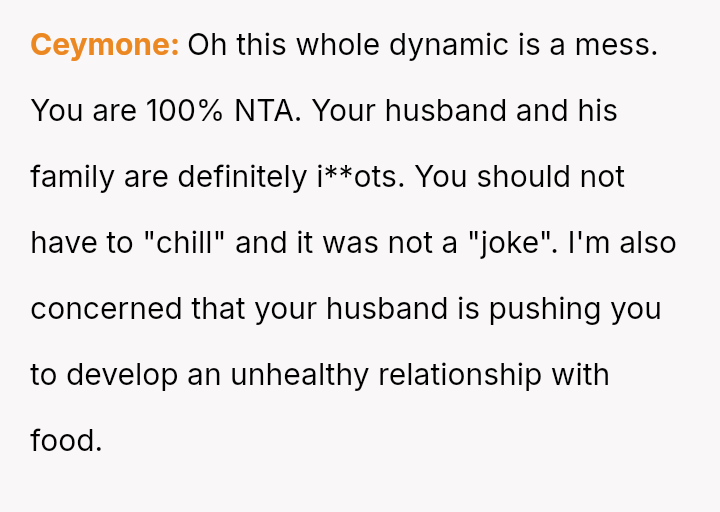Click the word "food" ending the comment
The width and height of the screenshot is (720, 512).
click(x=64, y=441)
